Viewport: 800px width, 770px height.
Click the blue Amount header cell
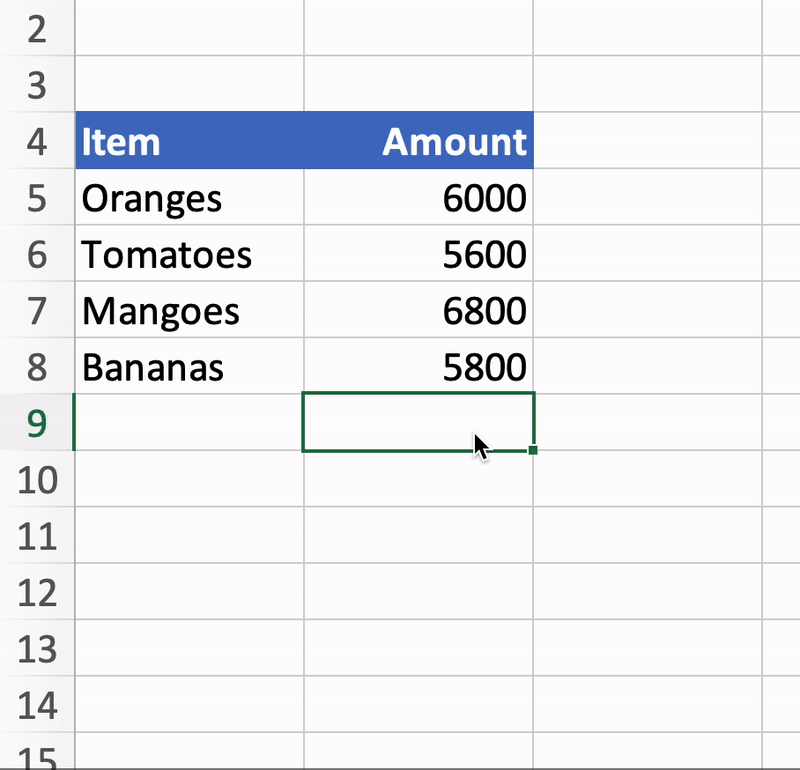420,141
